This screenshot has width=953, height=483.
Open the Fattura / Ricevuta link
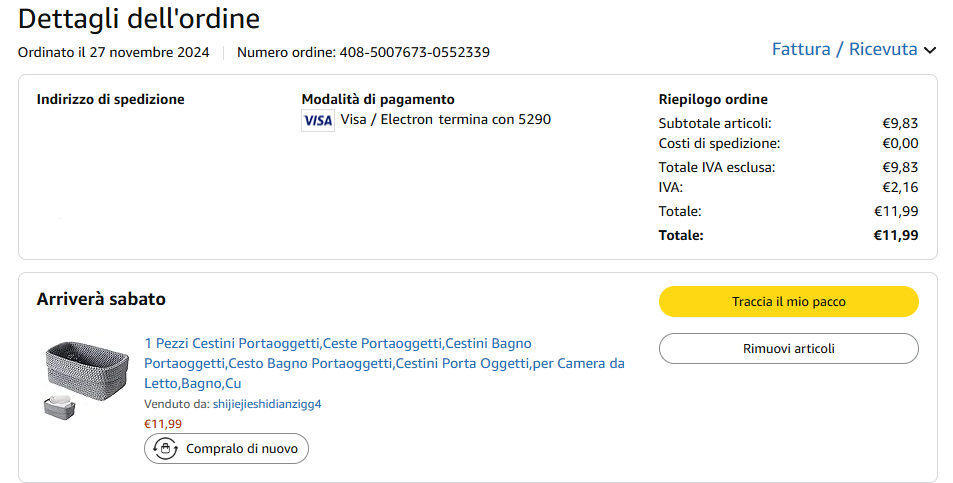(x=844, y=49)
